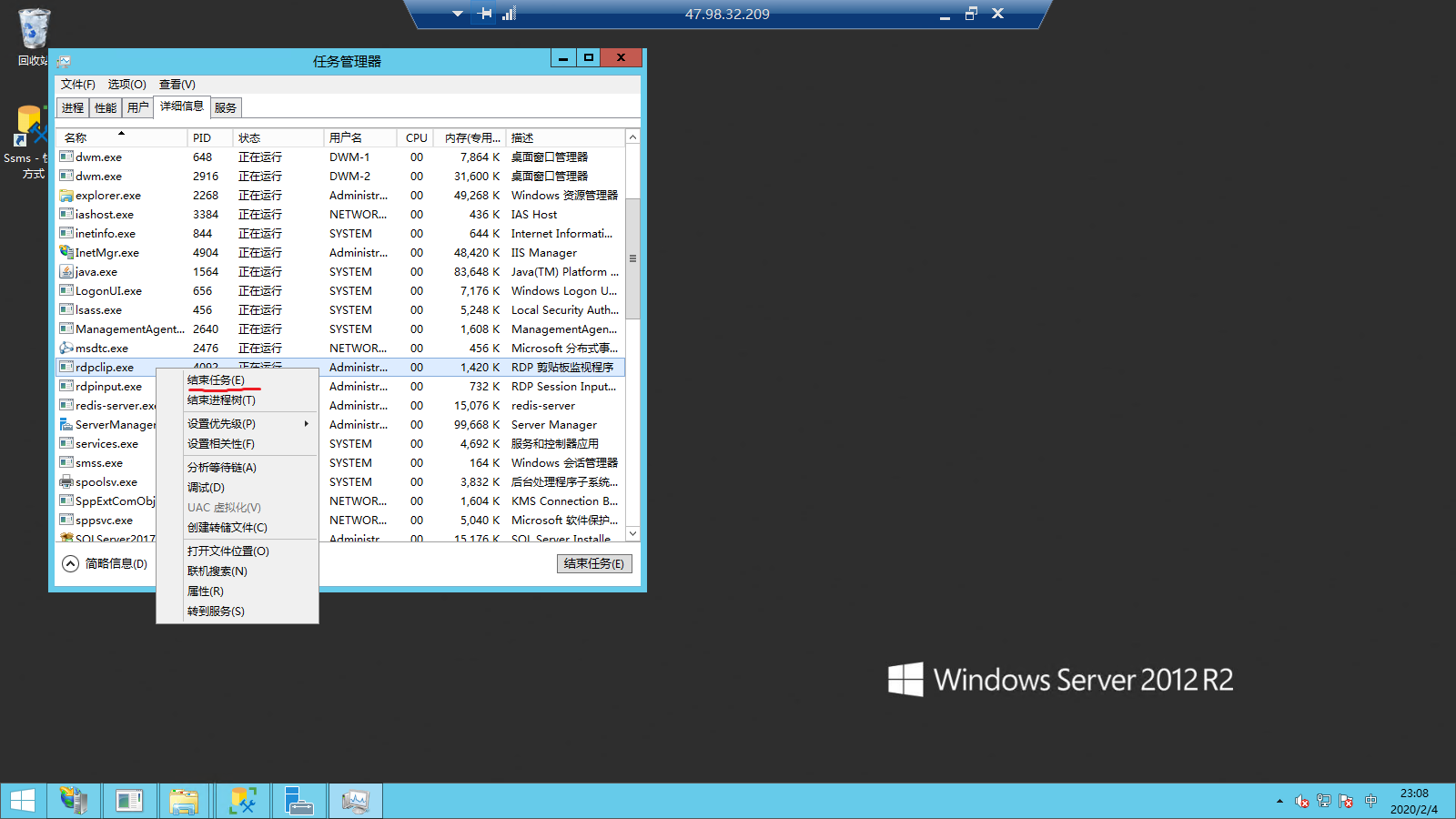Switch to the 服务 tab
This screenshot has width=1456, height=819.
[x=226, y=107]
